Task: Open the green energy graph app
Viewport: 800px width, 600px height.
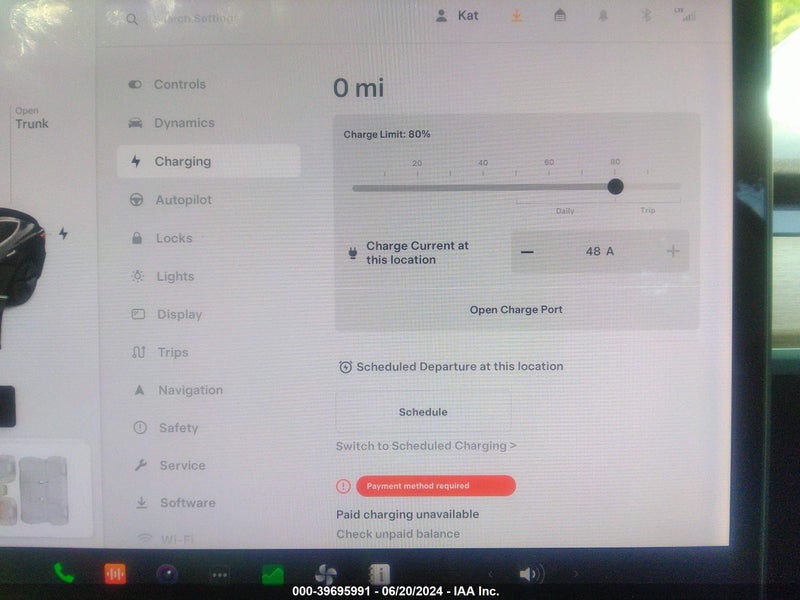Action: pyautogui.click(x=273, y=575)
